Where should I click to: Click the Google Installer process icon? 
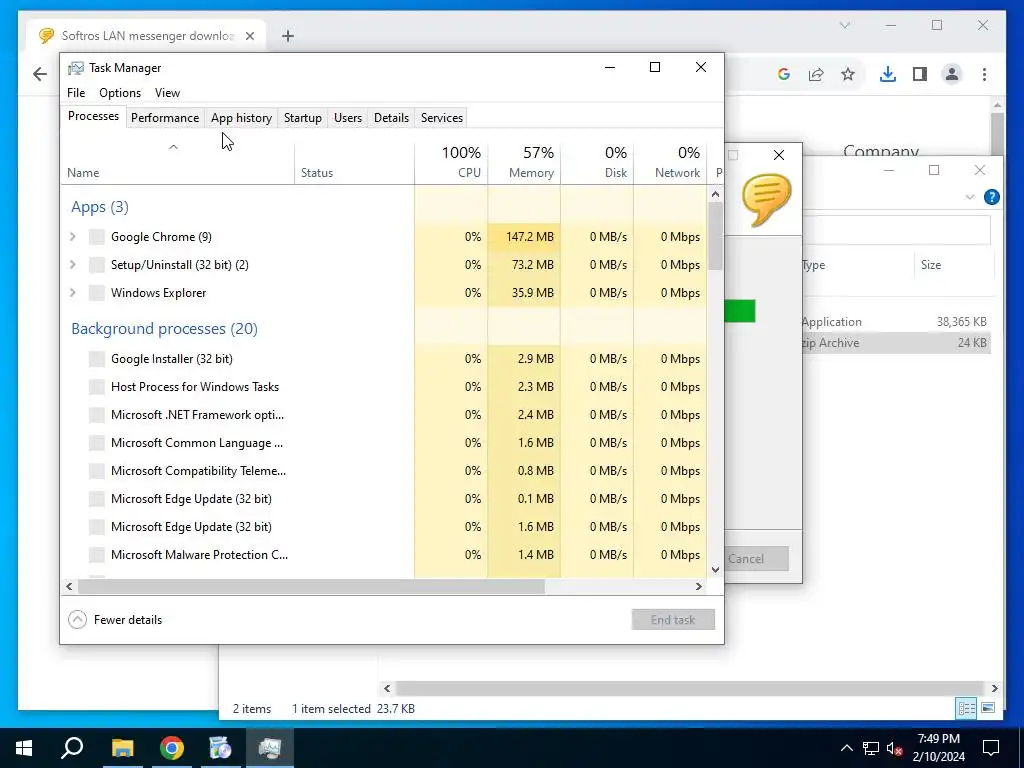tap(97, 359)
